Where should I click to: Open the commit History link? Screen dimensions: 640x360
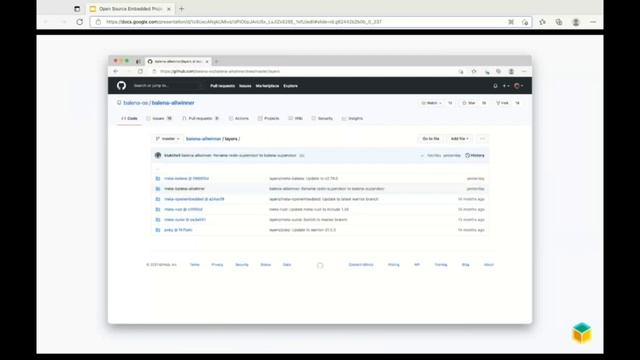pyautogui.click(x=475, y=156)
